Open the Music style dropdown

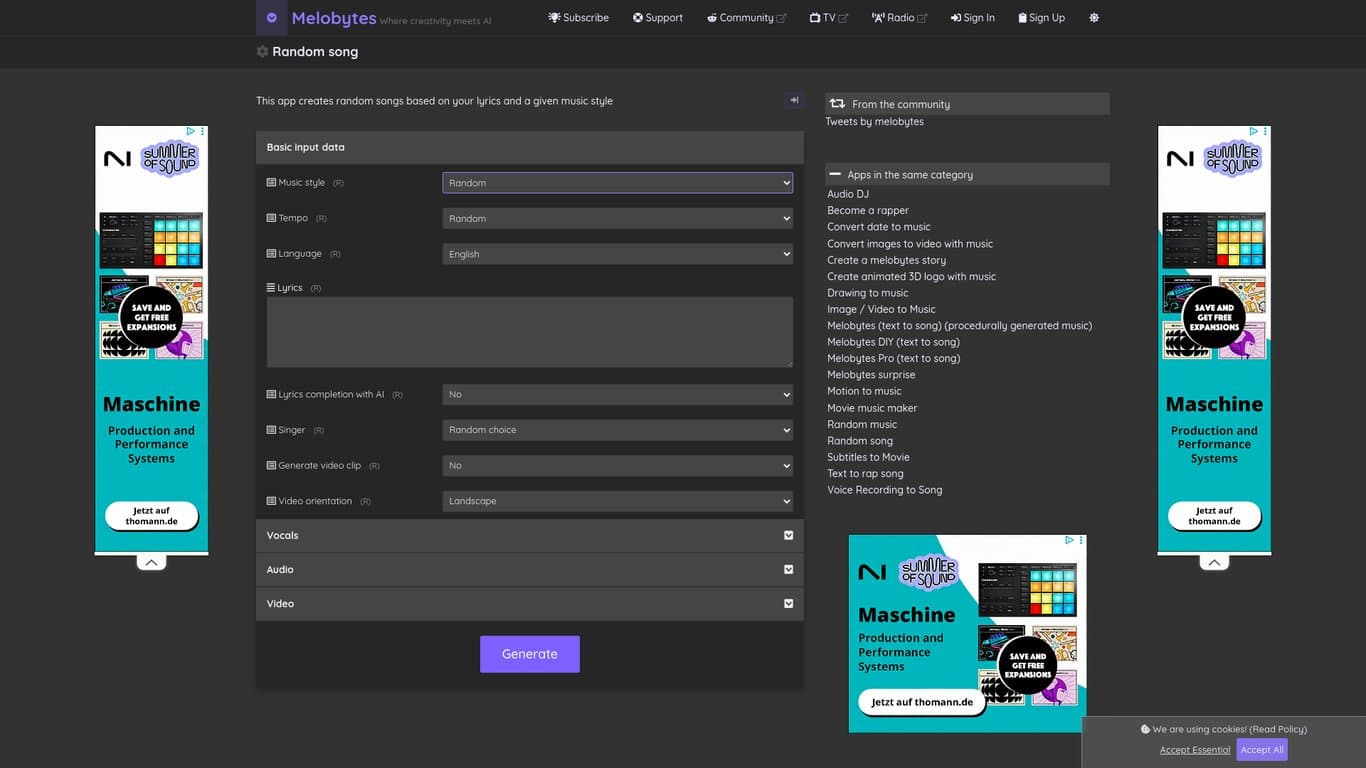[617, 183]
